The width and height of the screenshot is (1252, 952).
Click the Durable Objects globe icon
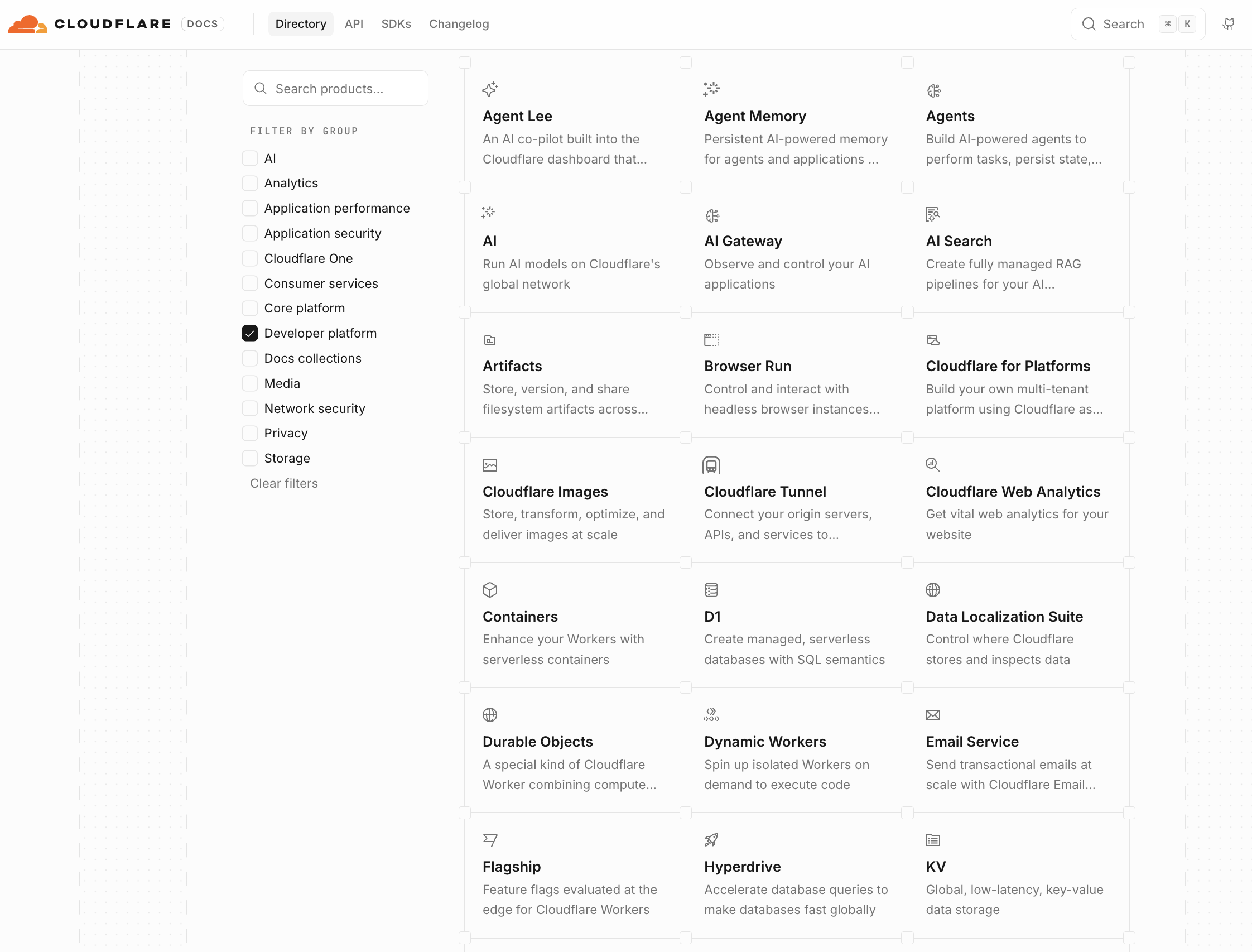pos(490,715)
